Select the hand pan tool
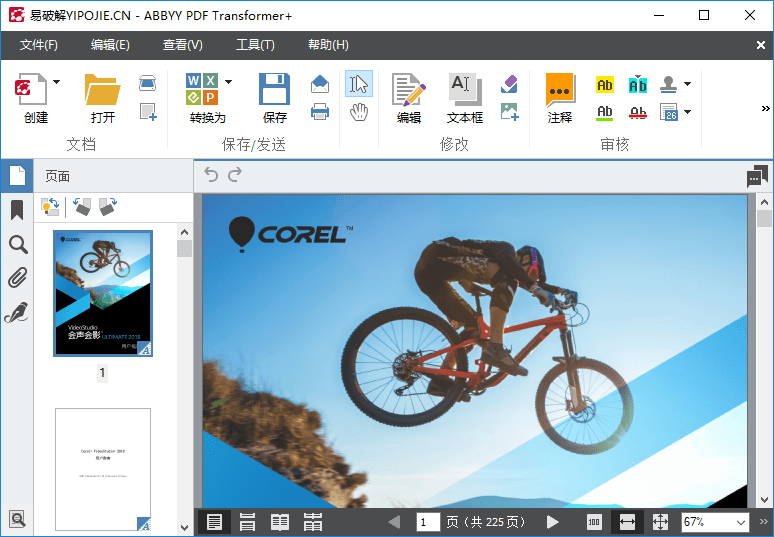The height and width of the screenshot is (537, 774). tap(359, 112)
